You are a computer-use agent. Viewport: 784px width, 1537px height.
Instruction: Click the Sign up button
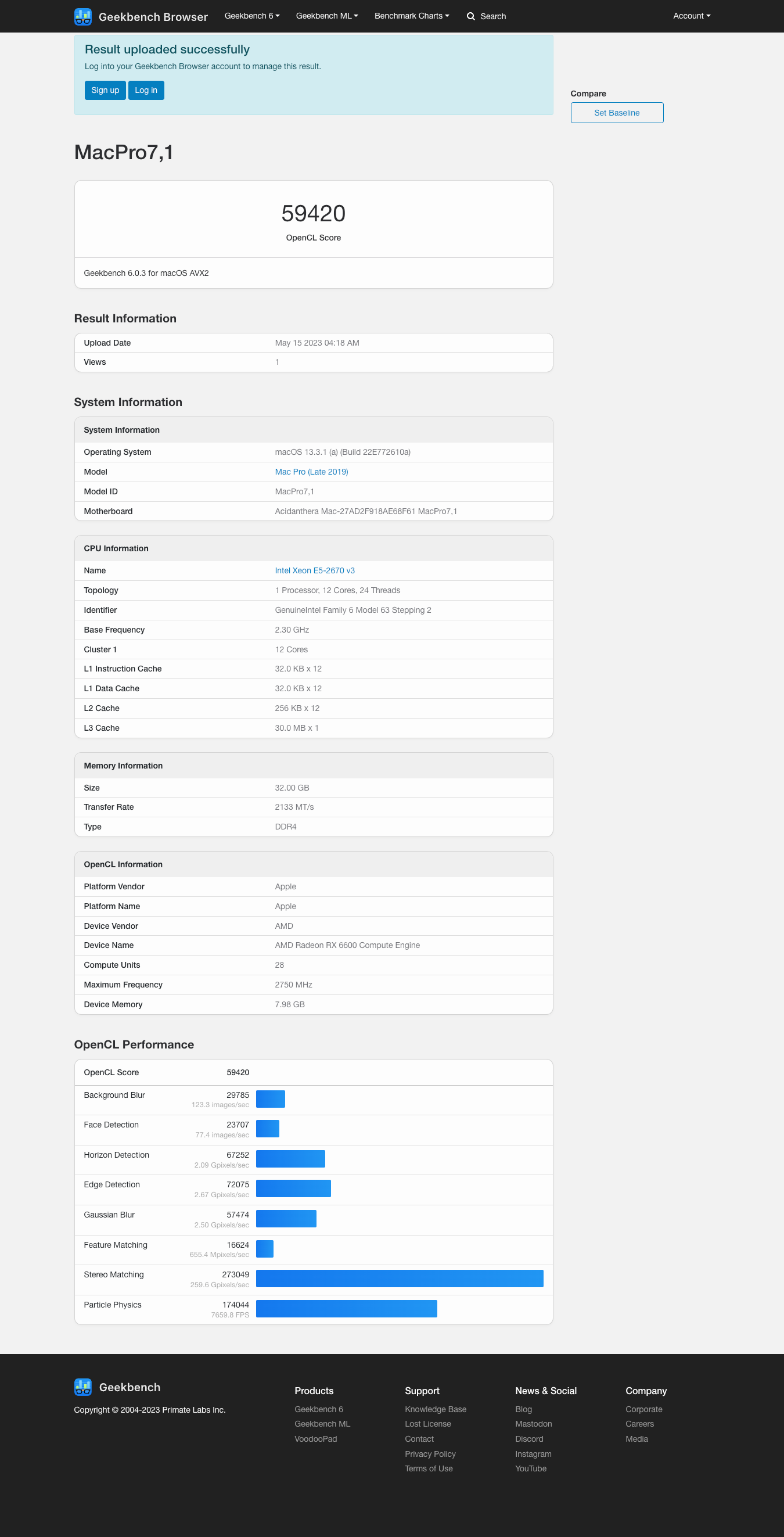click(105, 90)
